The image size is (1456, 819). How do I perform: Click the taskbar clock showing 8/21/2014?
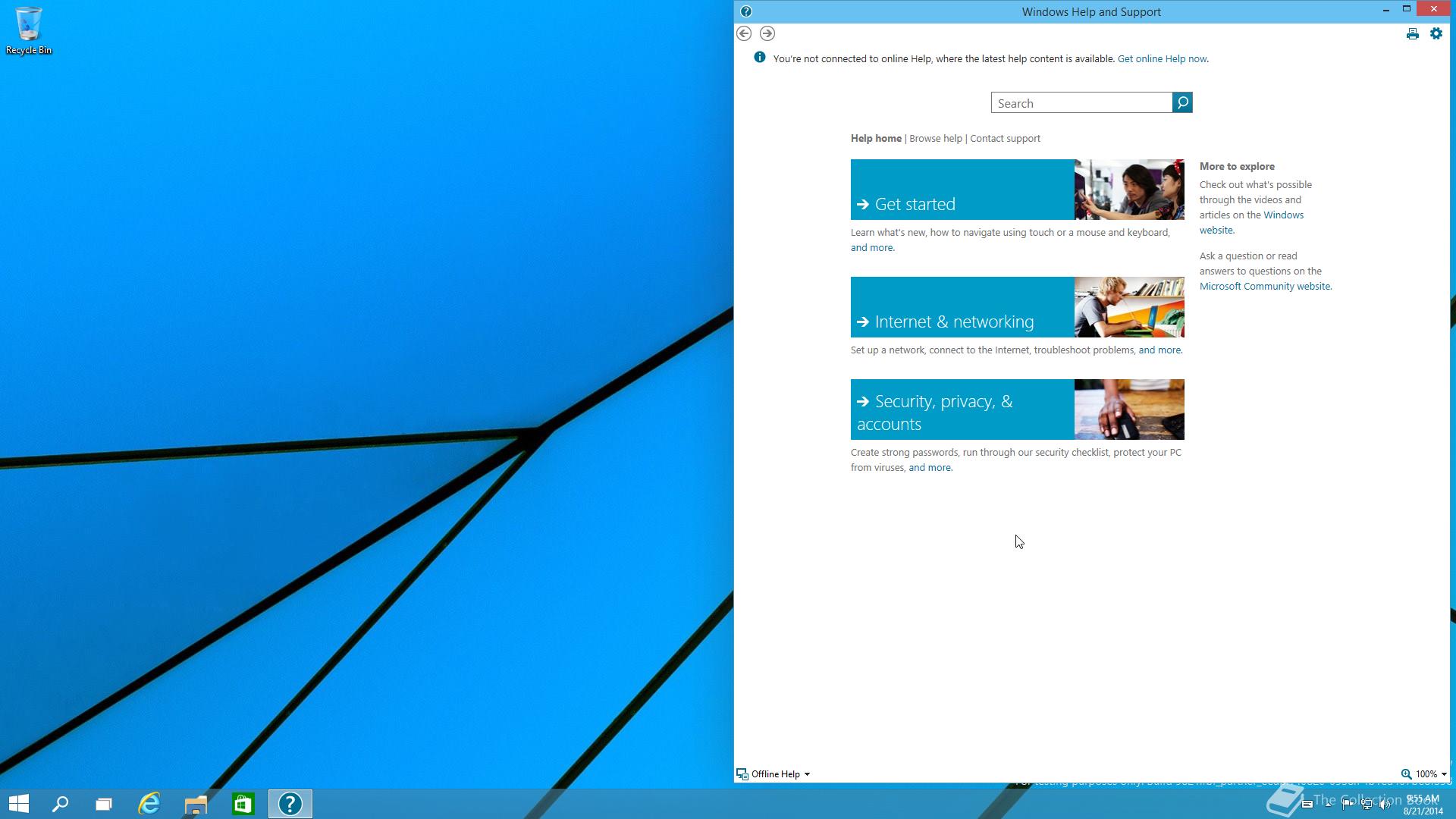click(x=1423, y=805)
